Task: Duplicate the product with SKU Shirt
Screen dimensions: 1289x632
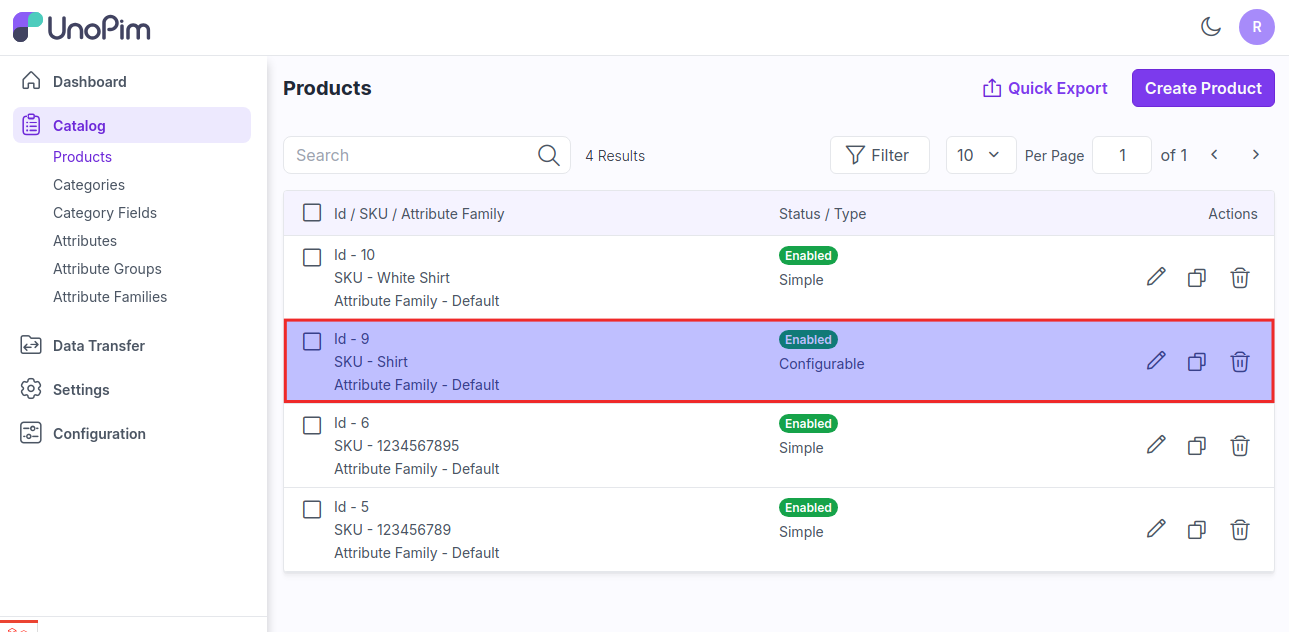Action: coord(1197,362)
